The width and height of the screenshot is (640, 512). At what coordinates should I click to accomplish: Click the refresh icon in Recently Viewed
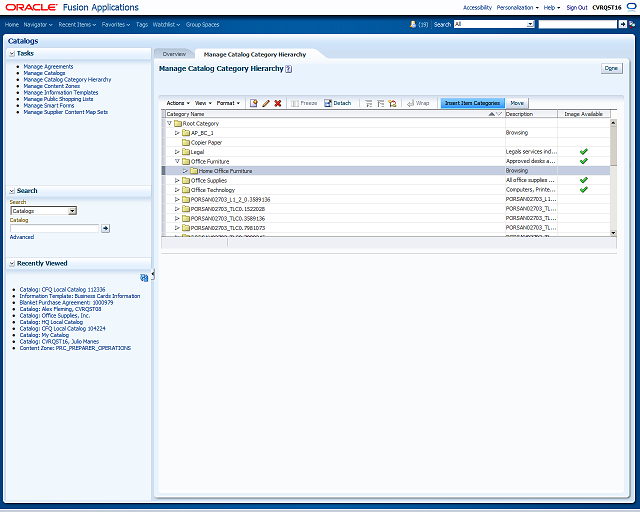[x=144, y=278]
